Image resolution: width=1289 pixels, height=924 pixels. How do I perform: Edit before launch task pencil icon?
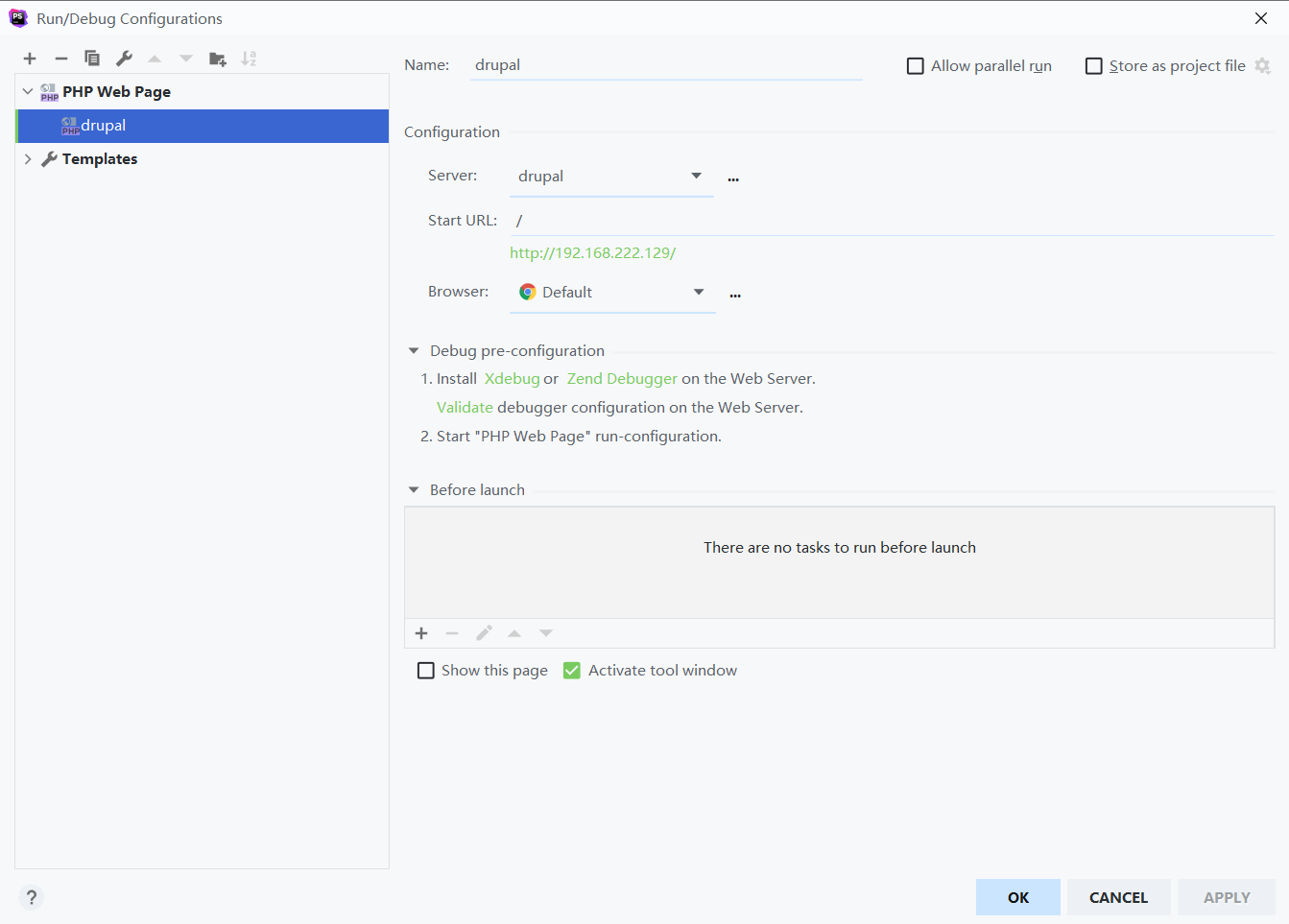484,633
